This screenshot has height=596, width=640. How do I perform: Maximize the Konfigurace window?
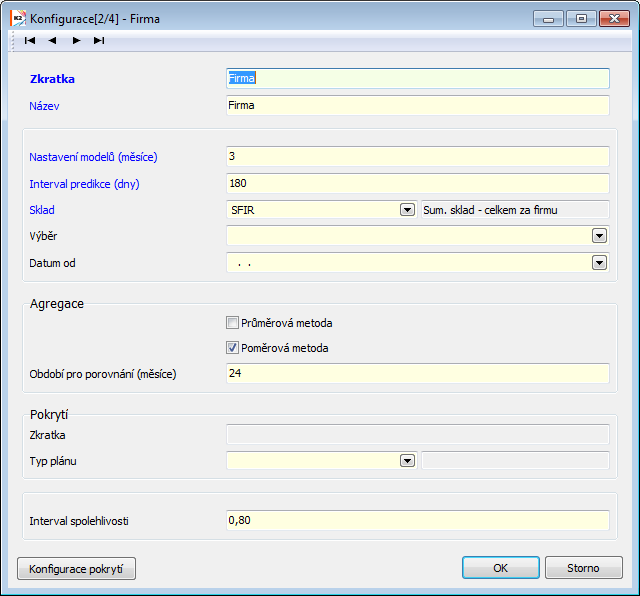coord(581,19)
